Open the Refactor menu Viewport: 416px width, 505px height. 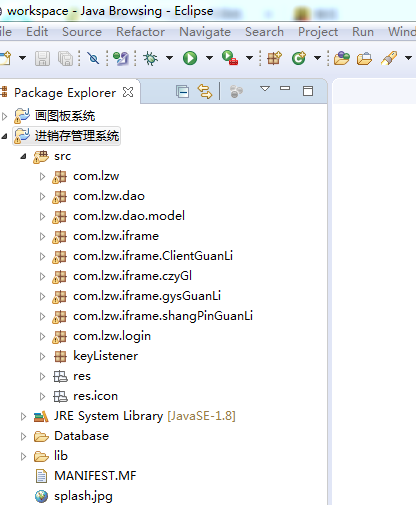click(x=140, y=32)
